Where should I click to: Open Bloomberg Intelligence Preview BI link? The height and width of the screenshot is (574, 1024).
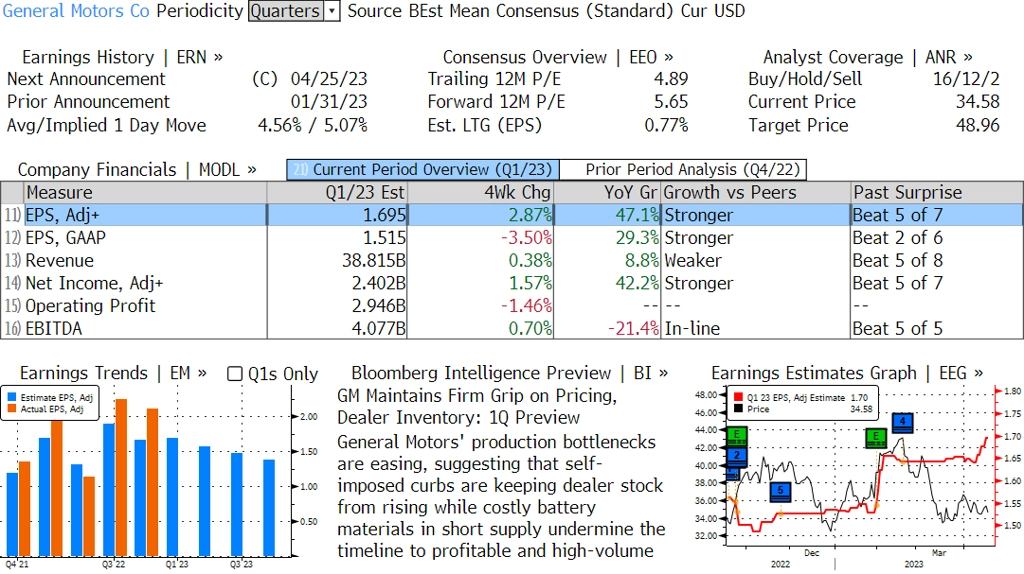point(509,373)
